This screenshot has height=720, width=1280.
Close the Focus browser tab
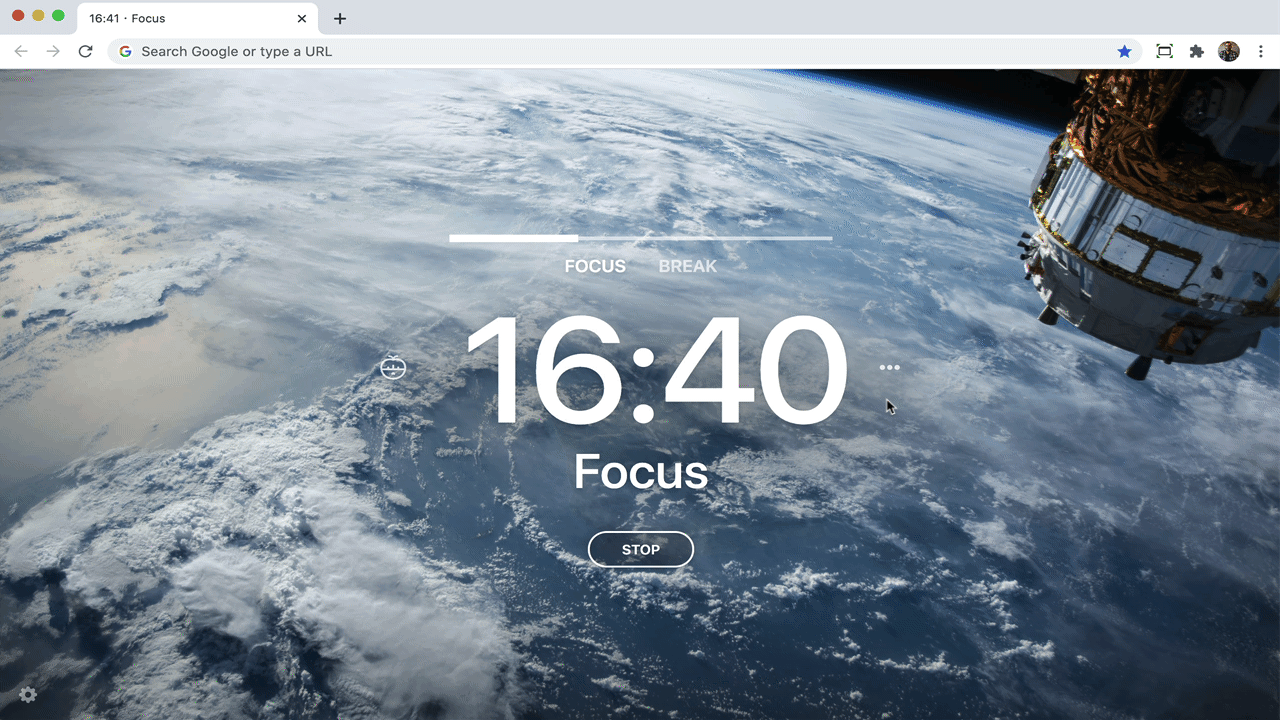coord(302,18)
